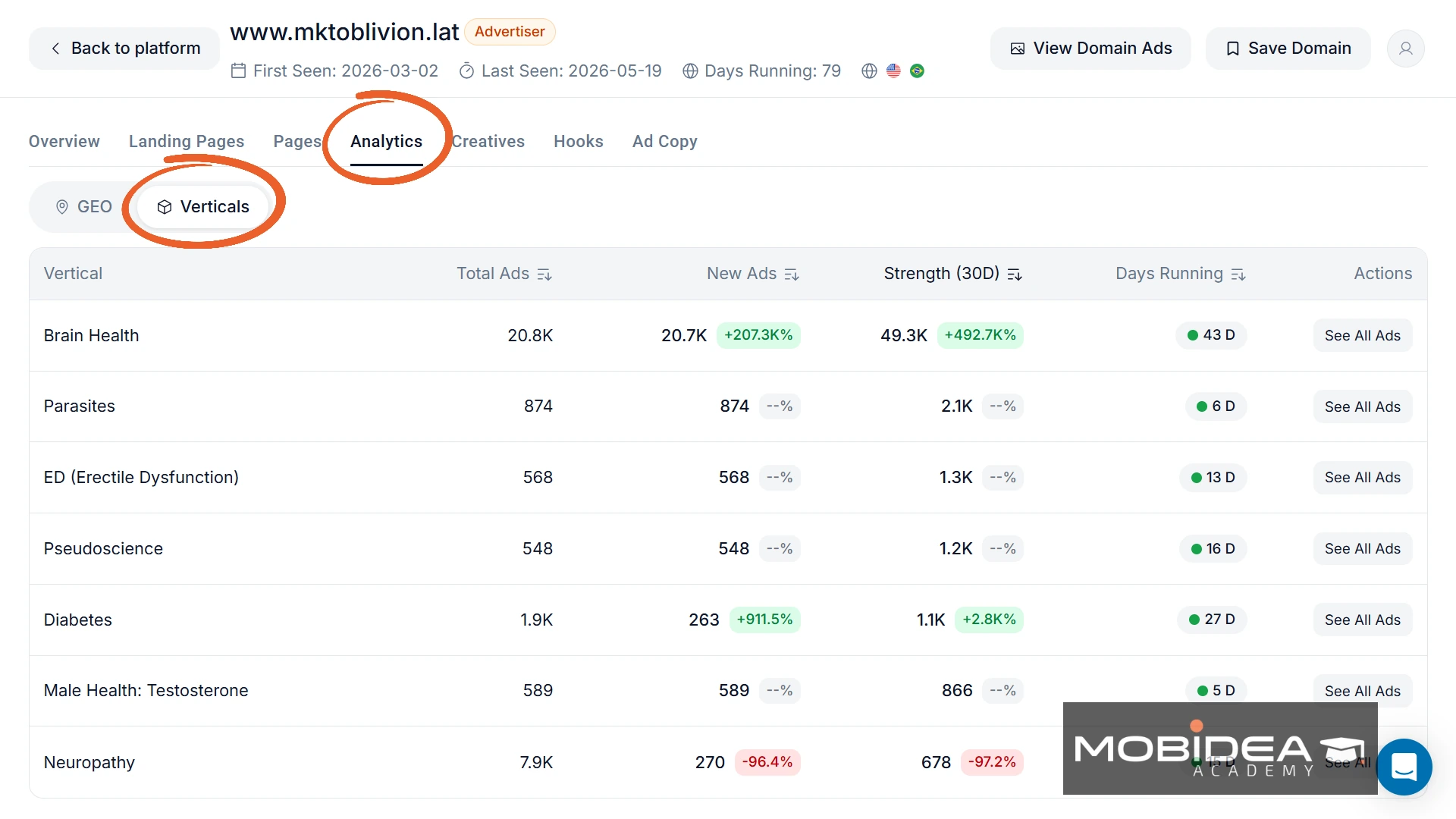Click the www.mktoblivion.lat domain title
1456x819 pixels.
[x=344, y=32]
